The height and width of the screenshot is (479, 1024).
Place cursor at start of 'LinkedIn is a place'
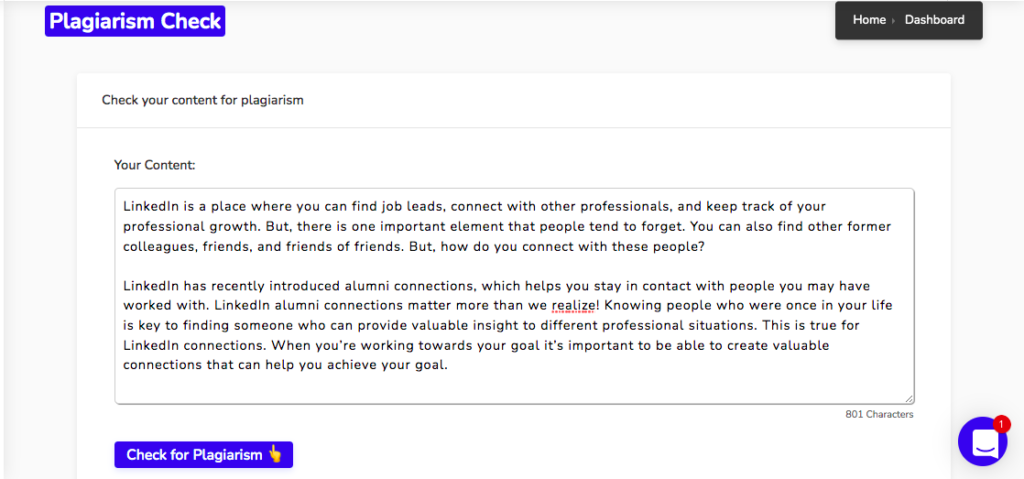(123, 206)
